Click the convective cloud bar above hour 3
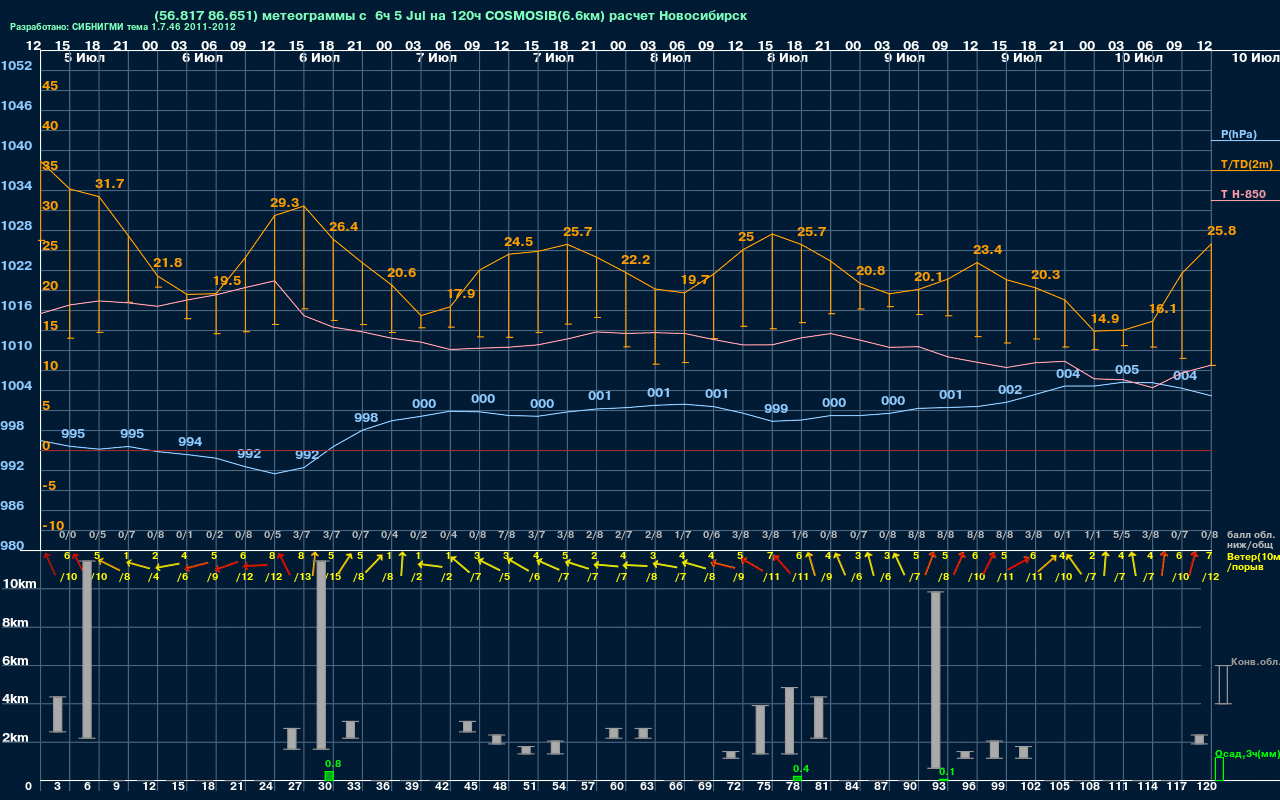This screenshot has width=1280, height=800. pos(58,714)
